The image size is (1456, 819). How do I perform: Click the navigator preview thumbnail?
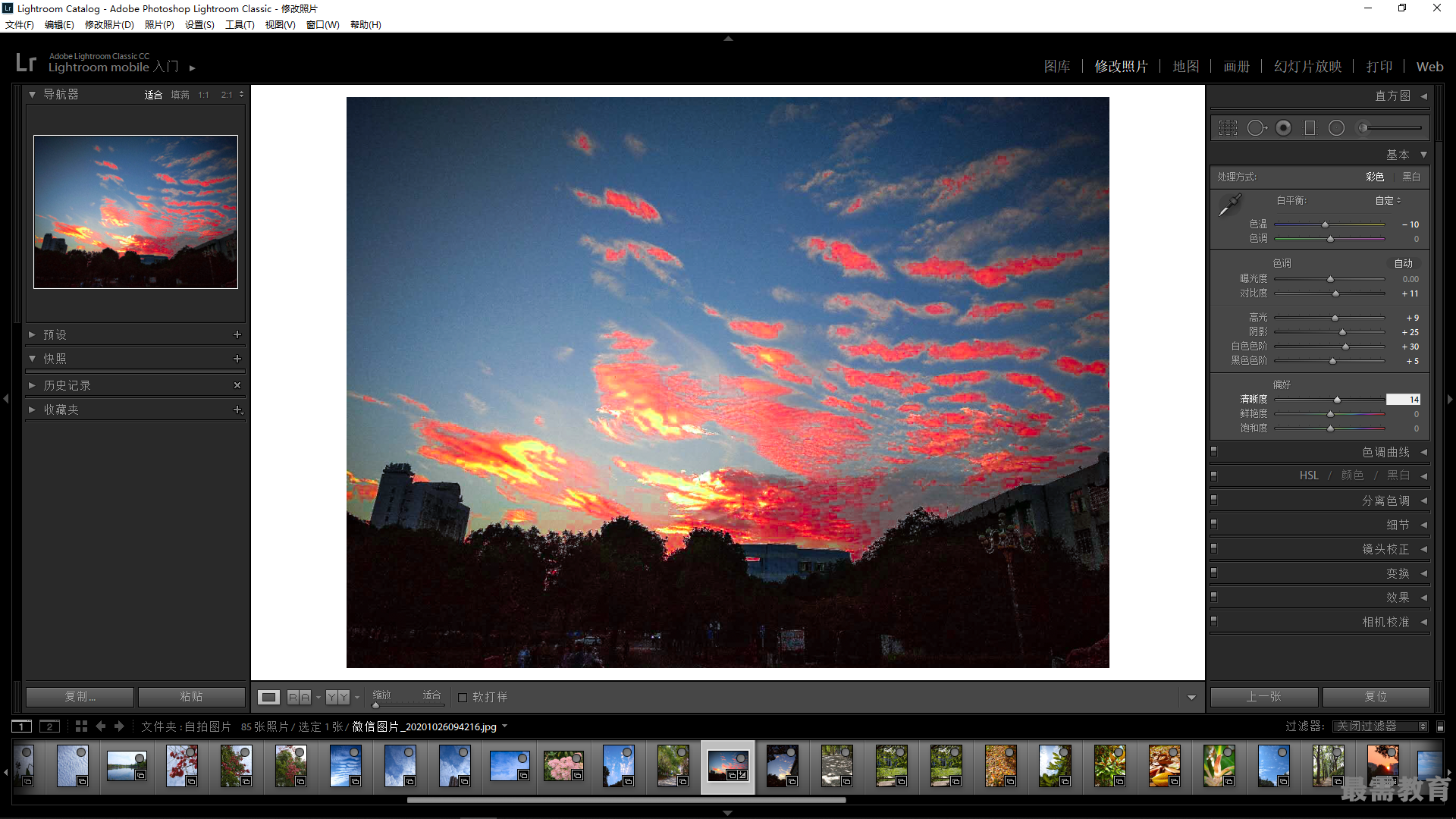136,212
